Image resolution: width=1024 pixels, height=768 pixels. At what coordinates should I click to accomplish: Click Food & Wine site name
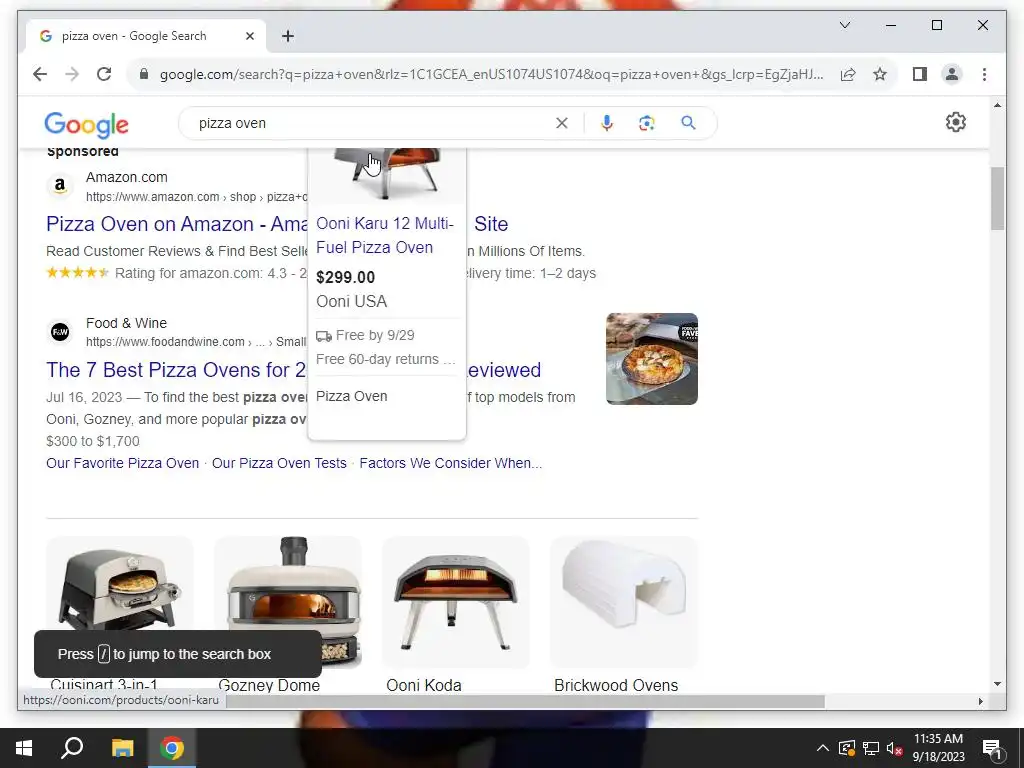point(127,323)
